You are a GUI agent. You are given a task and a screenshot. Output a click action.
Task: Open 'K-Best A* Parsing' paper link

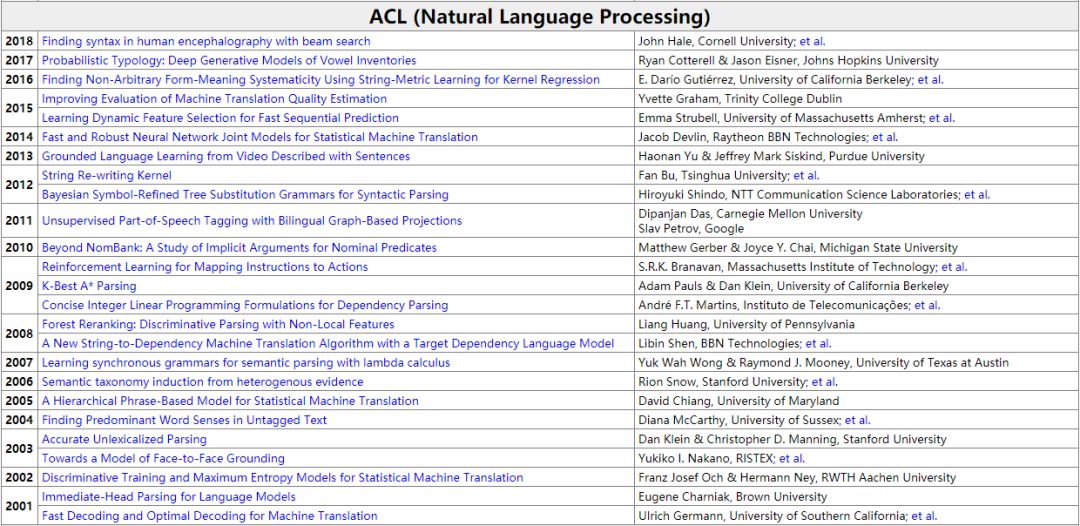pyautogui.click(x=89, y=286)
